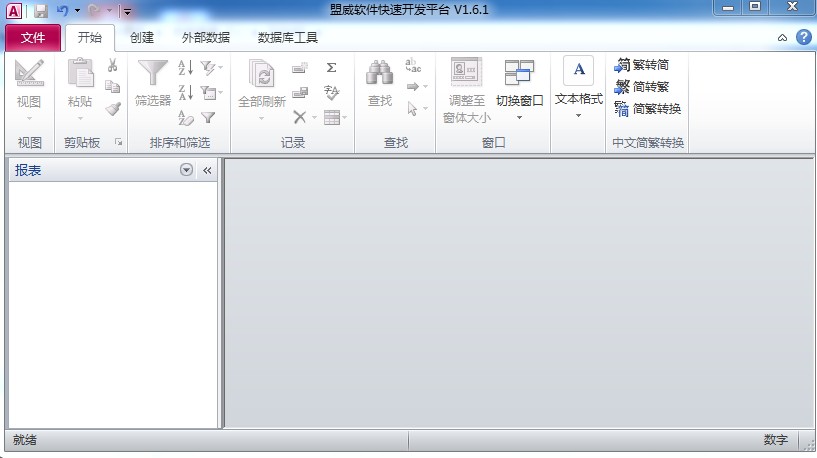817x458 pixels.
Task: Open the advanced filter options dropdown
Action: (212, 92)
